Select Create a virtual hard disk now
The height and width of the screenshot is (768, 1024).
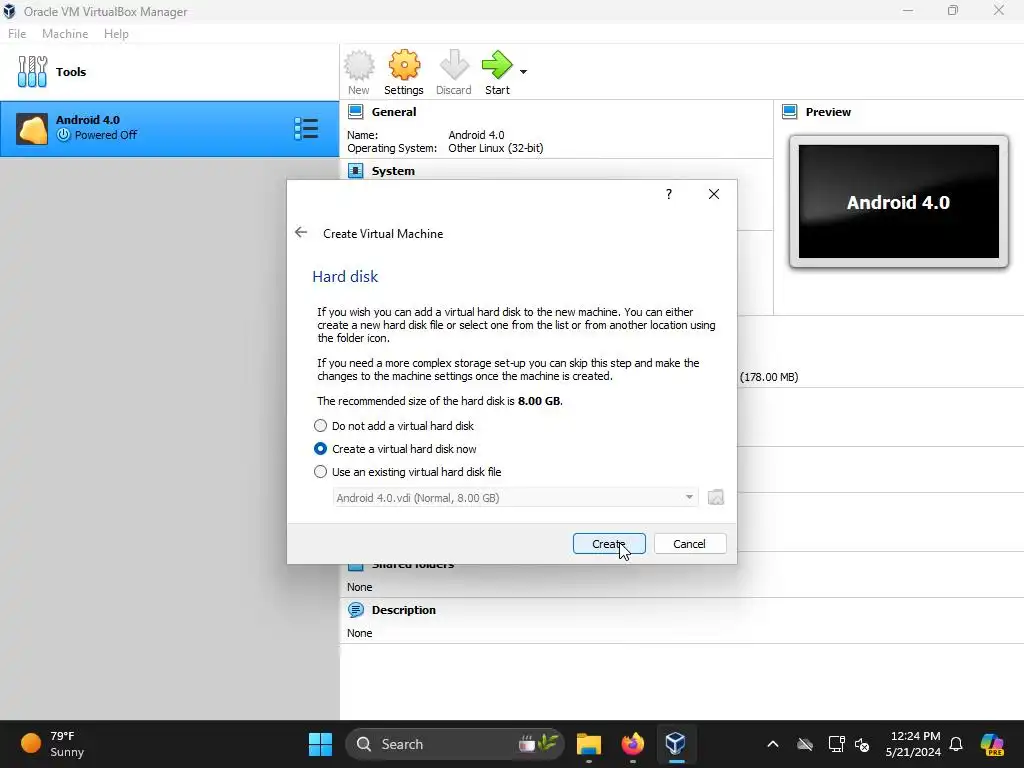[395, 449]
